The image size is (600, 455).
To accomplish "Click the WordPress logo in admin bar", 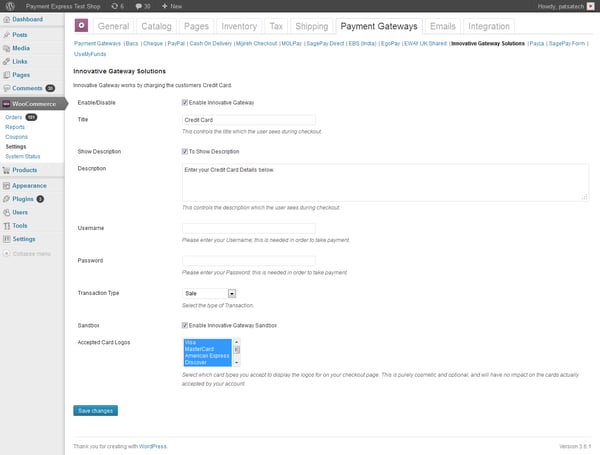I will (8, 6).
